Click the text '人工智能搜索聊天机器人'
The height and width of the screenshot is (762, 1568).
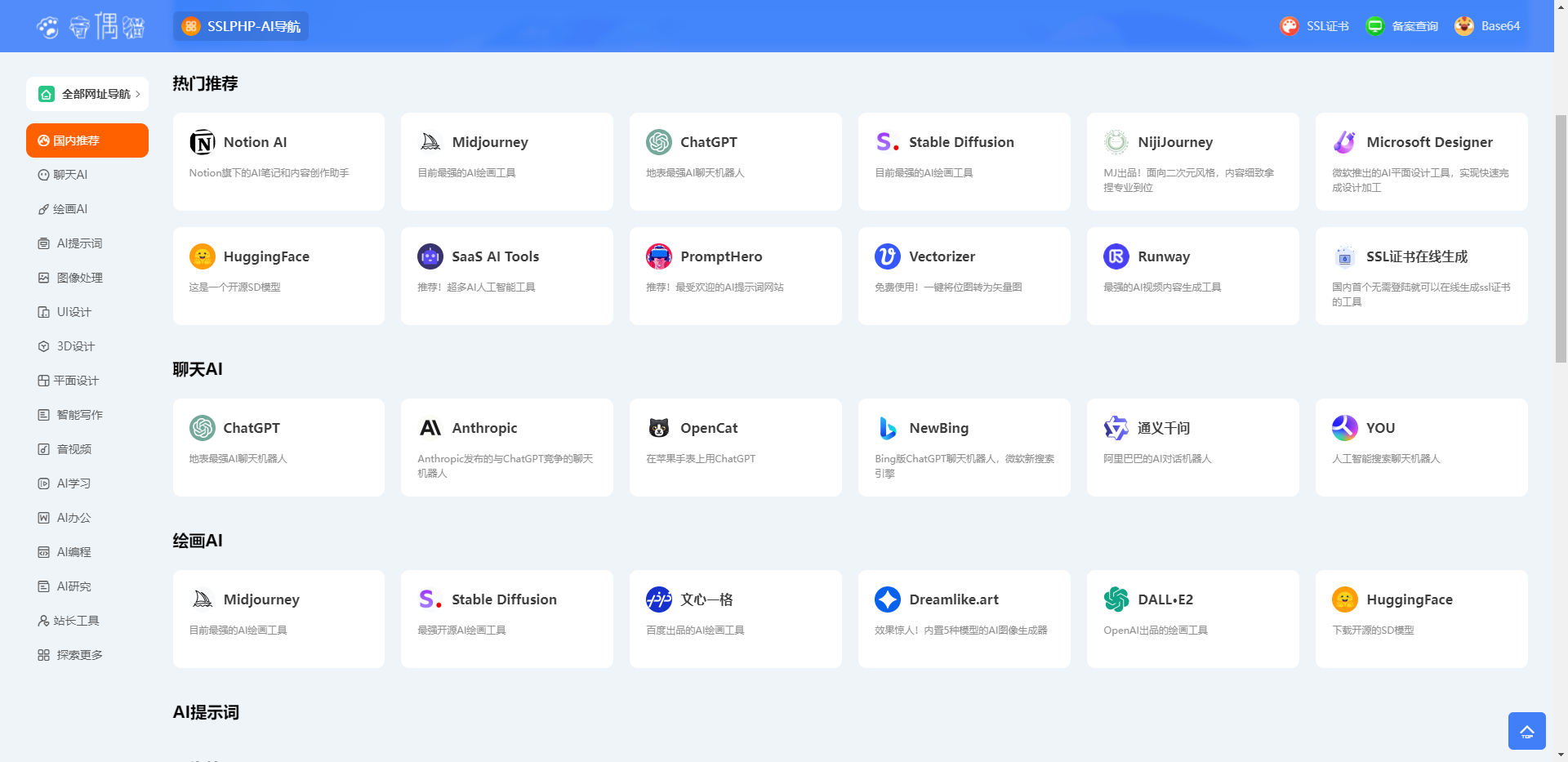tap(1386, 459)
